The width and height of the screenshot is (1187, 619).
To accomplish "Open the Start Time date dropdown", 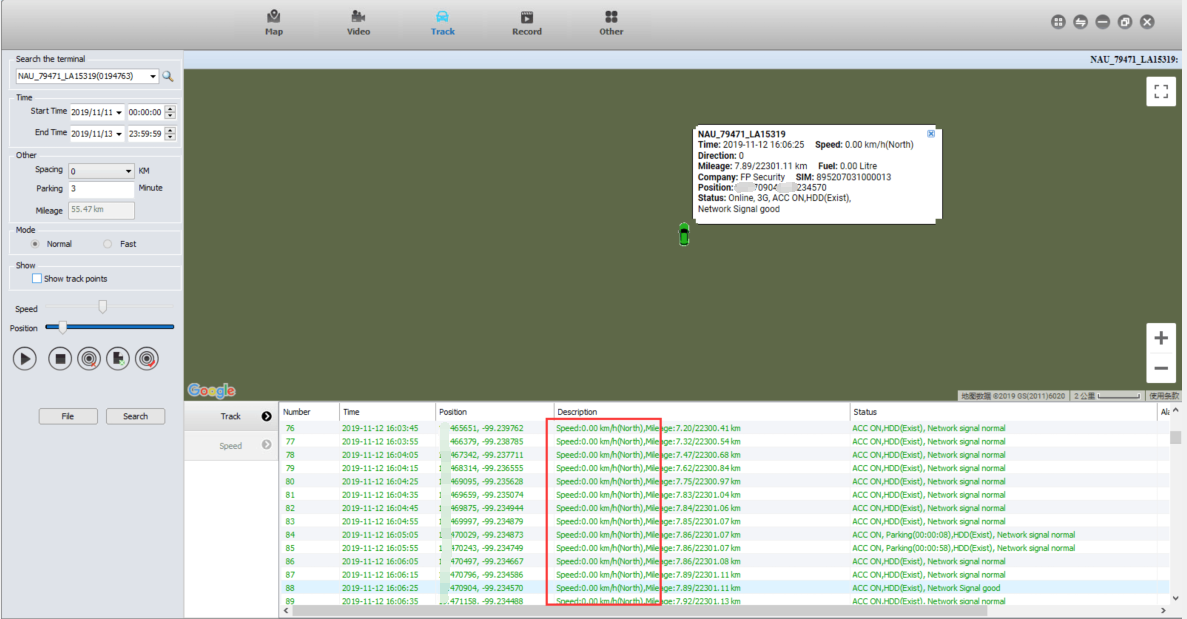I will 119,113.
